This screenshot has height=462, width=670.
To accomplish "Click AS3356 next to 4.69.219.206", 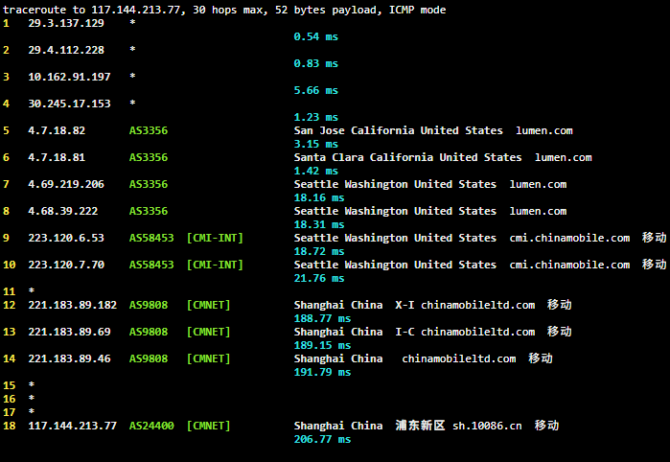I will 148,185.
